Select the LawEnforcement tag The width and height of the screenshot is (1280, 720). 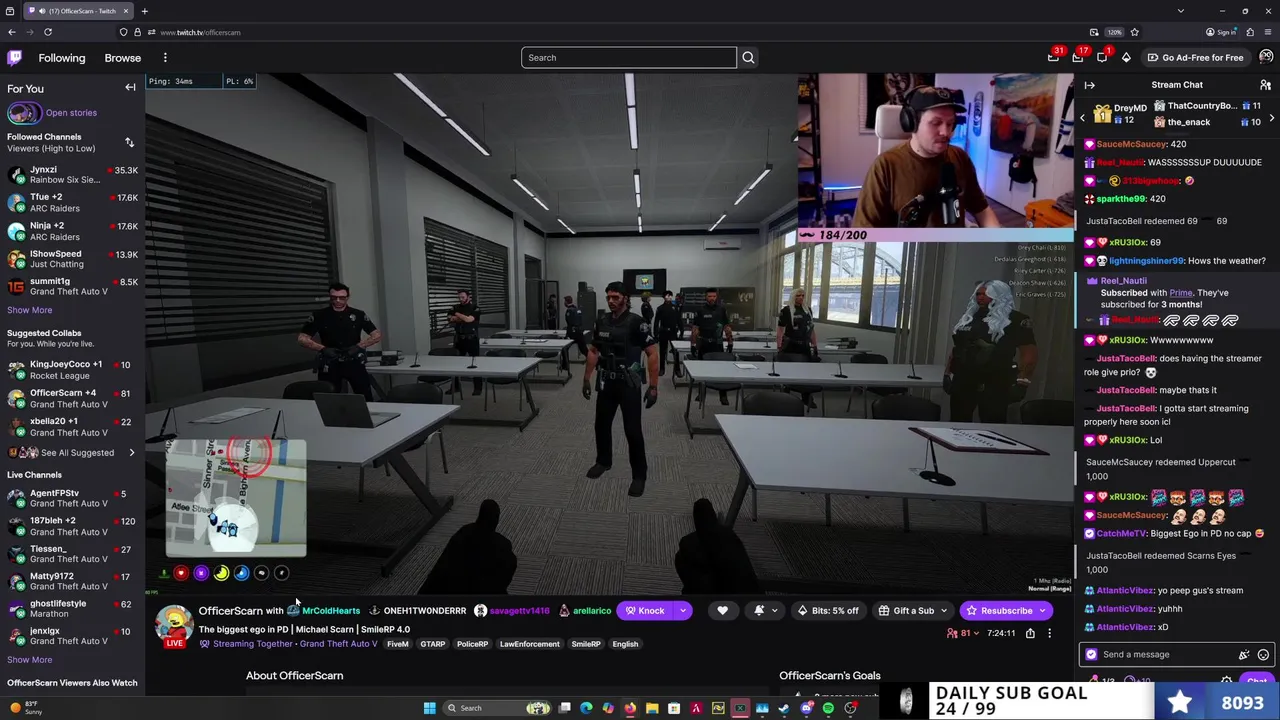(530, 645)
